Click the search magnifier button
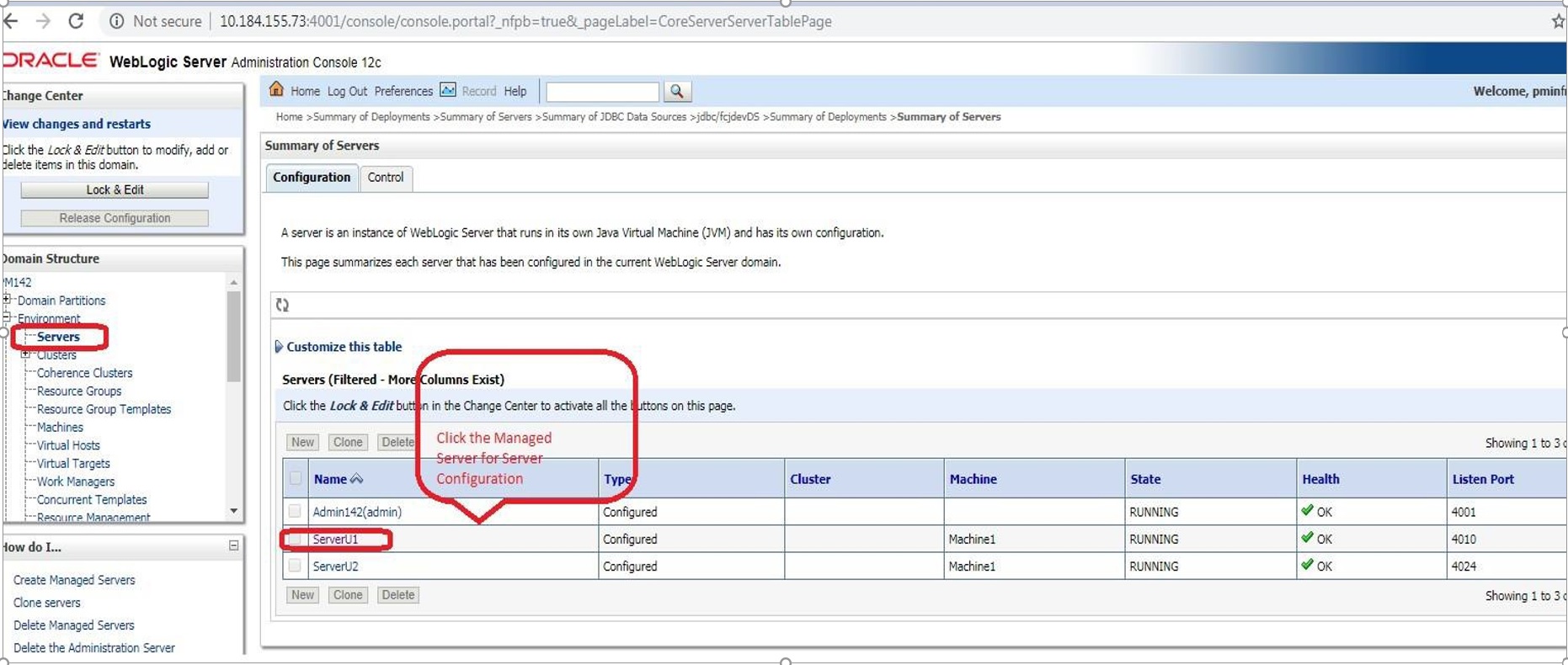The image size is (1568, 665). (677, 91)
